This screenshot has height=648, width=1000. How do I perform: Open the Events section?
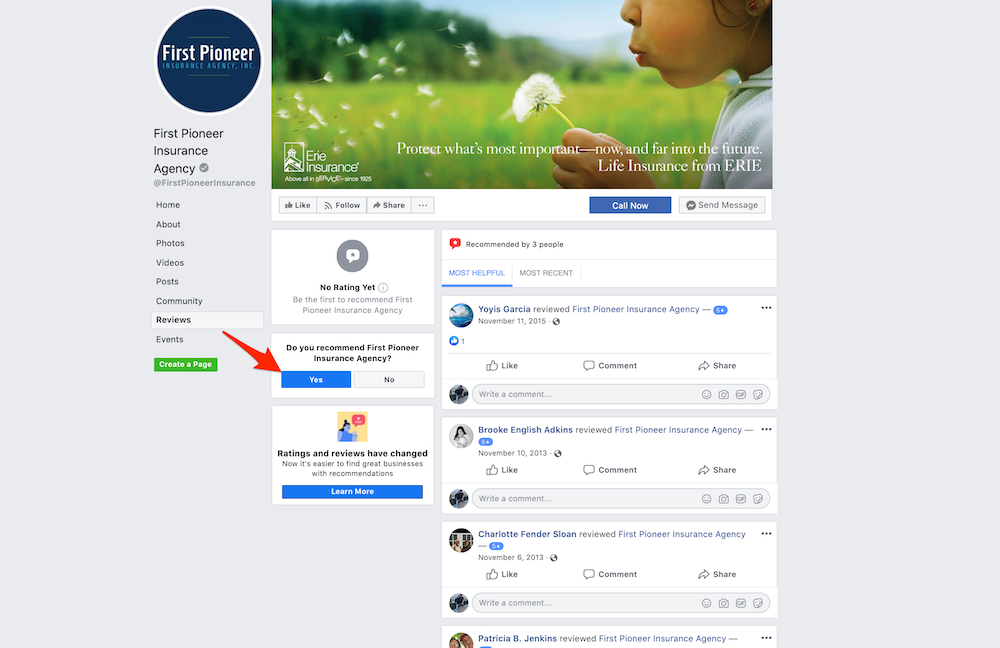pos(169,339)
